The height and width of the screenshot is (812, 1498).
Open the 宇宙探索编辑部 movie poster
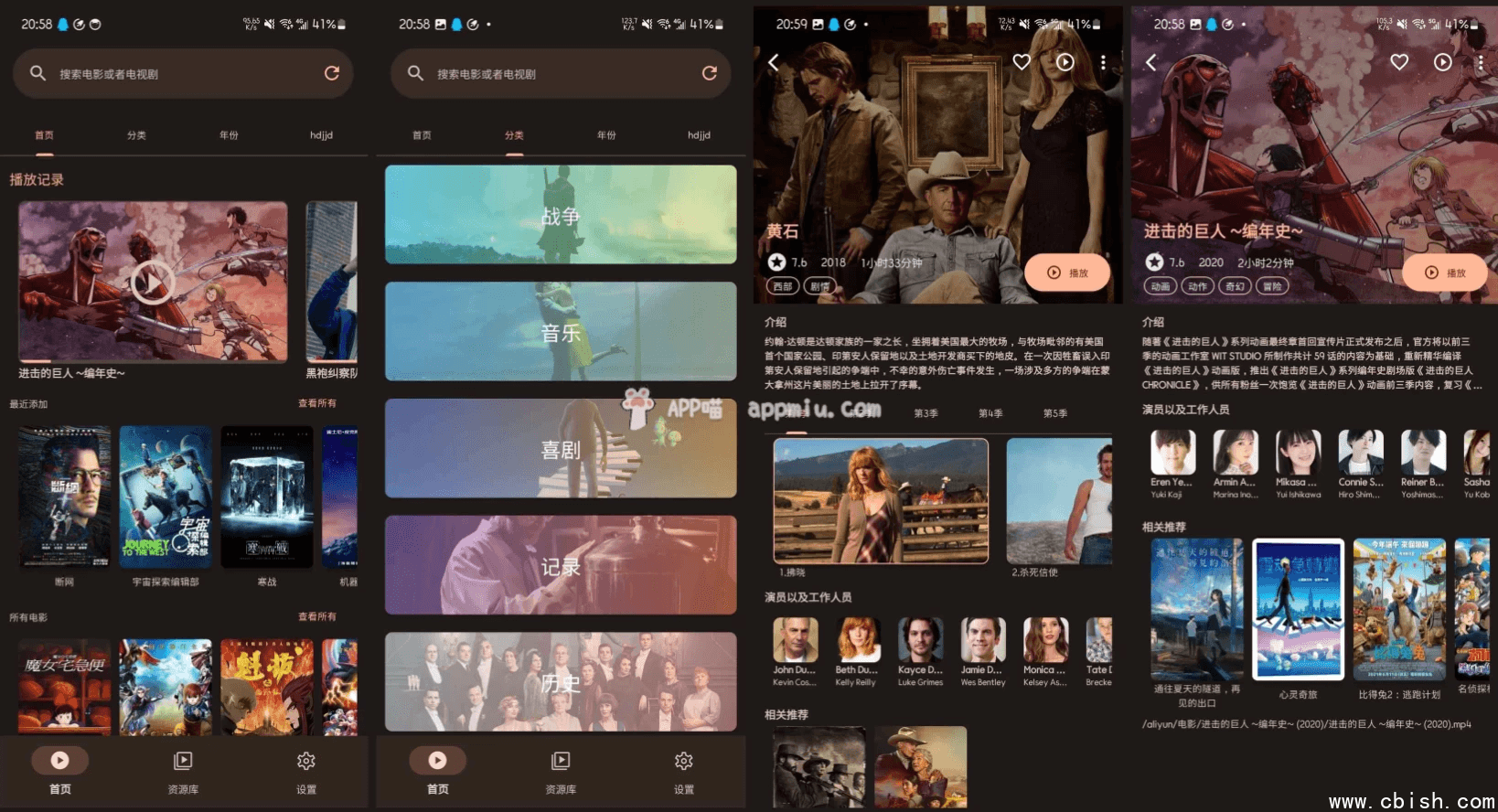166,497
